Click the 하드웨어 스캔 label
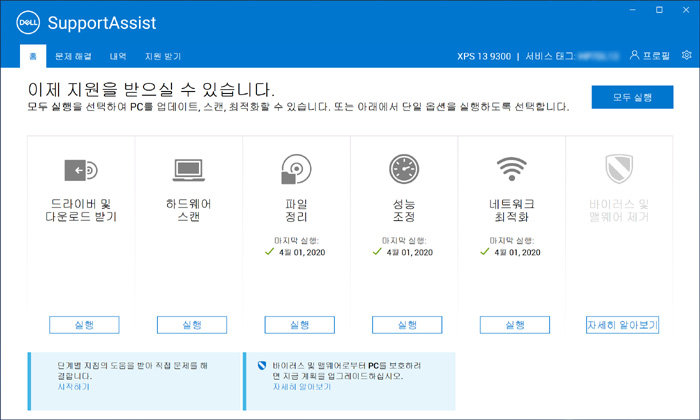The width and height of the screenshot is (700, 420). (188, 210)
